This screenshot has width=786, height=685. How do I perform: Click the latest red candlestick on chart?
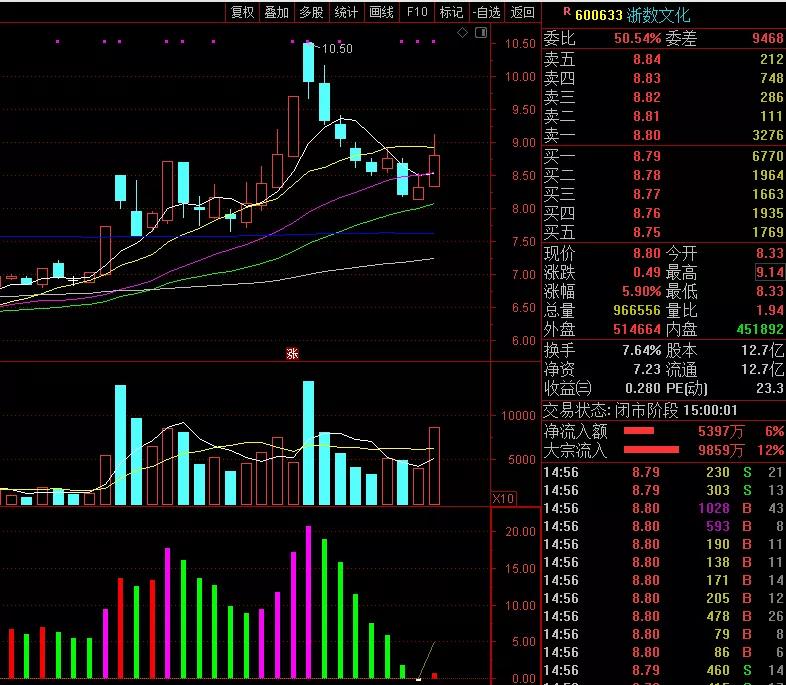434,171
